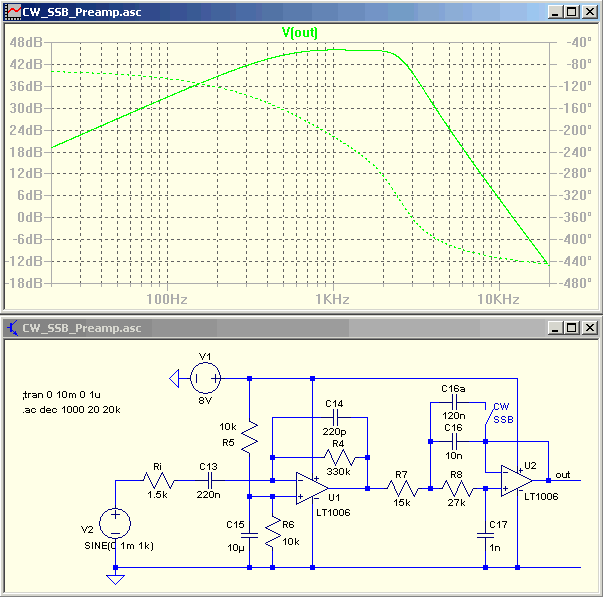Select capacitor C17 symbol
Image resolution: width=603 pixels, height=597 pixels.
(x=485, y=535)
